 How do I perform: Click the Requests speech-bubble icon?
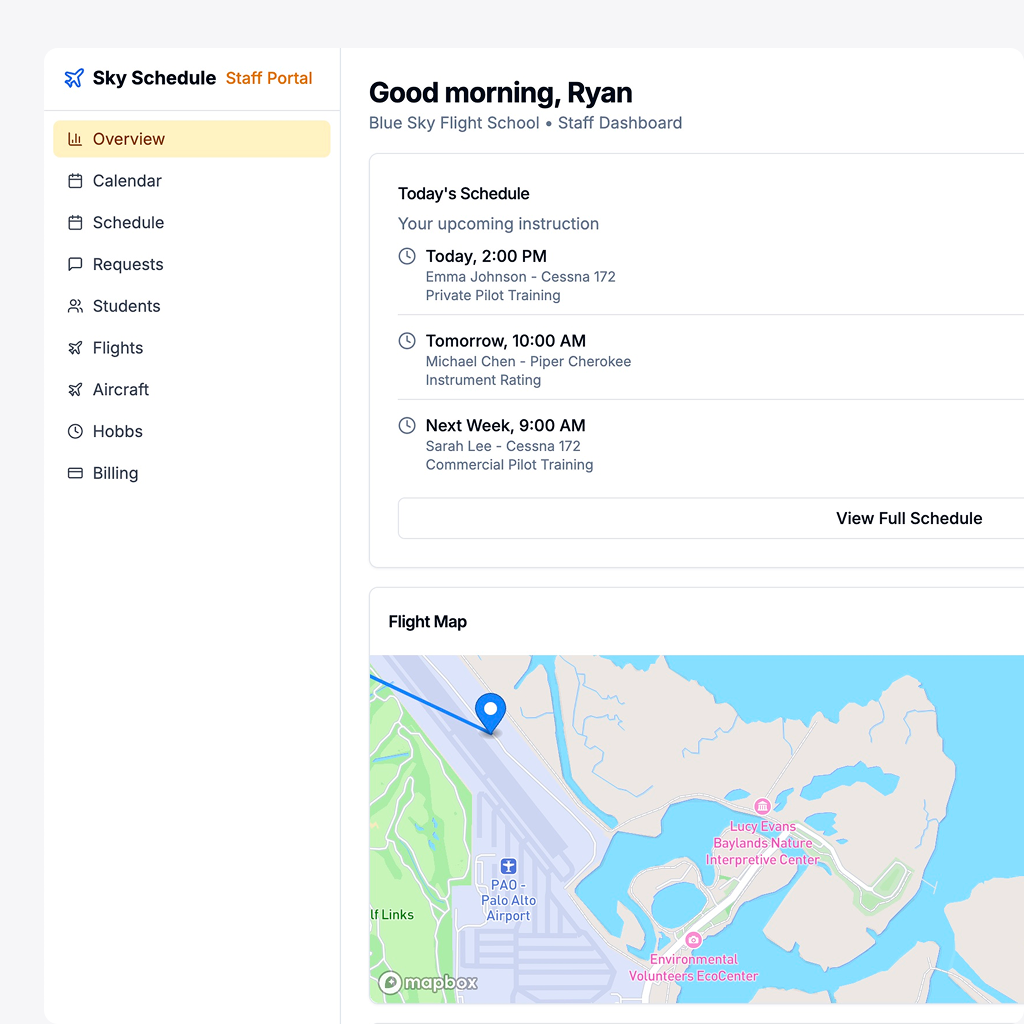click(75, 264)
